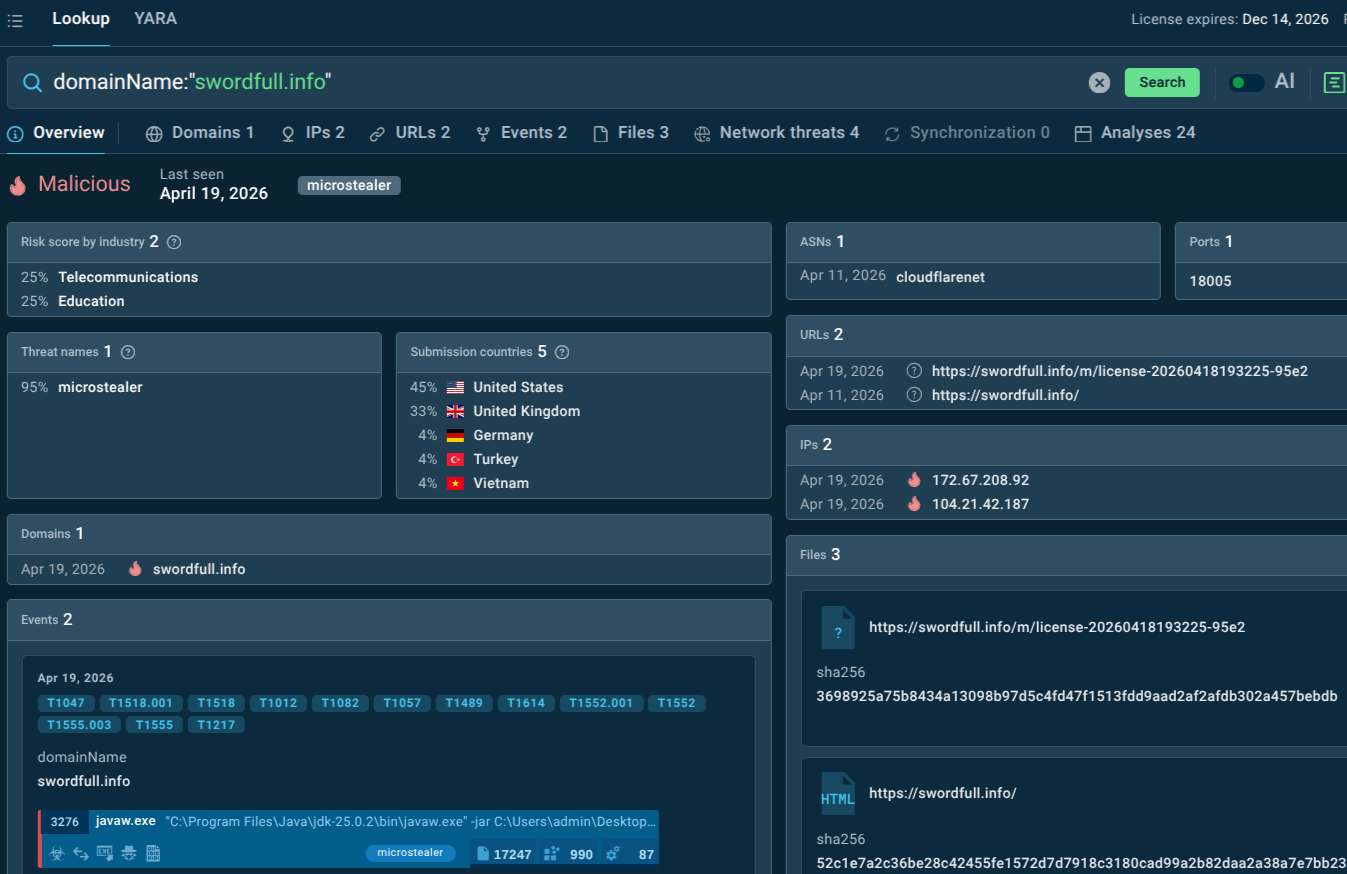Select the Telecommunications risk row

pos(389,277)
